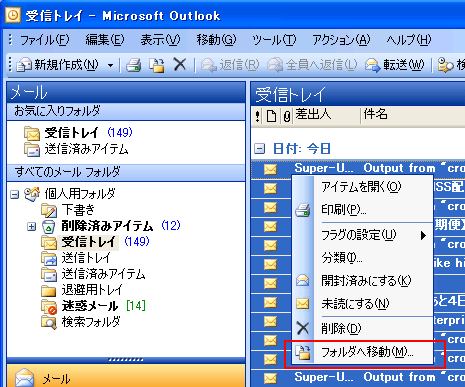Sort by importance column header
The height and width of the screenshot is (387, 465).
coord(257,116)
